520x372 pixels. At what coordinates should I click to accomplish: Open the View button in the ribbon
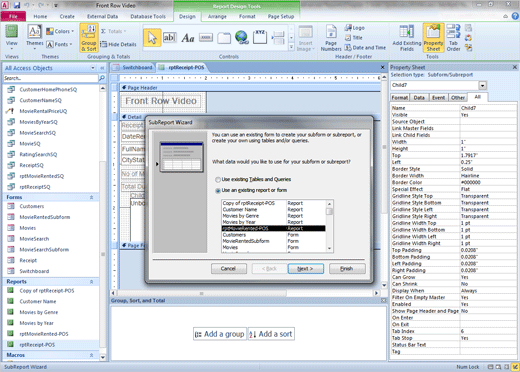[12, 37]
